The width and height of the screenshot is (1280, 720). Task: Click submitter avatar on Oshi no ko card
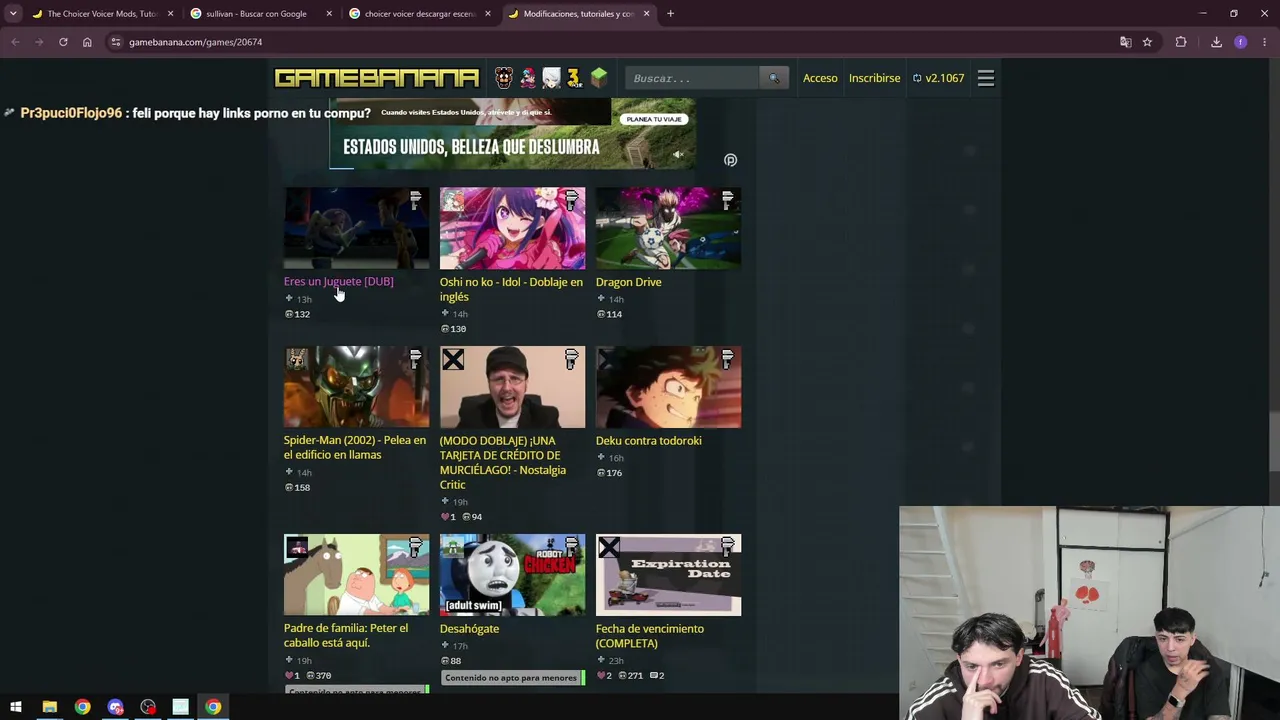(453, 200)
